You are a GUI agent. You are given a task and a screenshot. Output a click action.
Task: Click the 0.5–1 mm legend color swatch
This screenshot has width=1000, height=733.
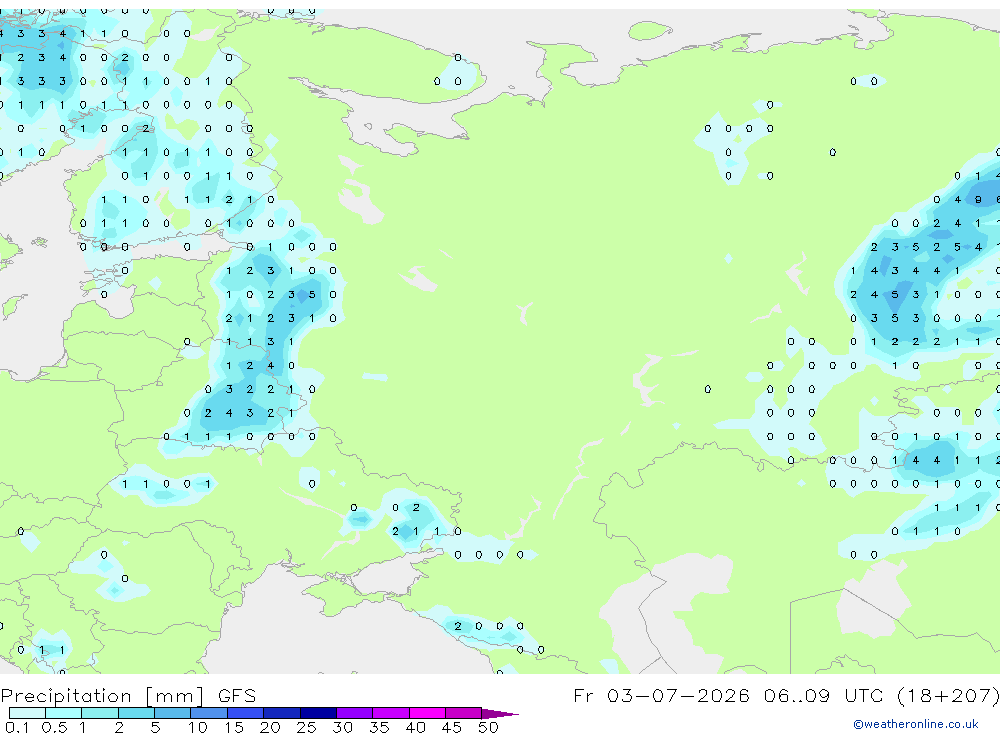click(x=64, y=713)
